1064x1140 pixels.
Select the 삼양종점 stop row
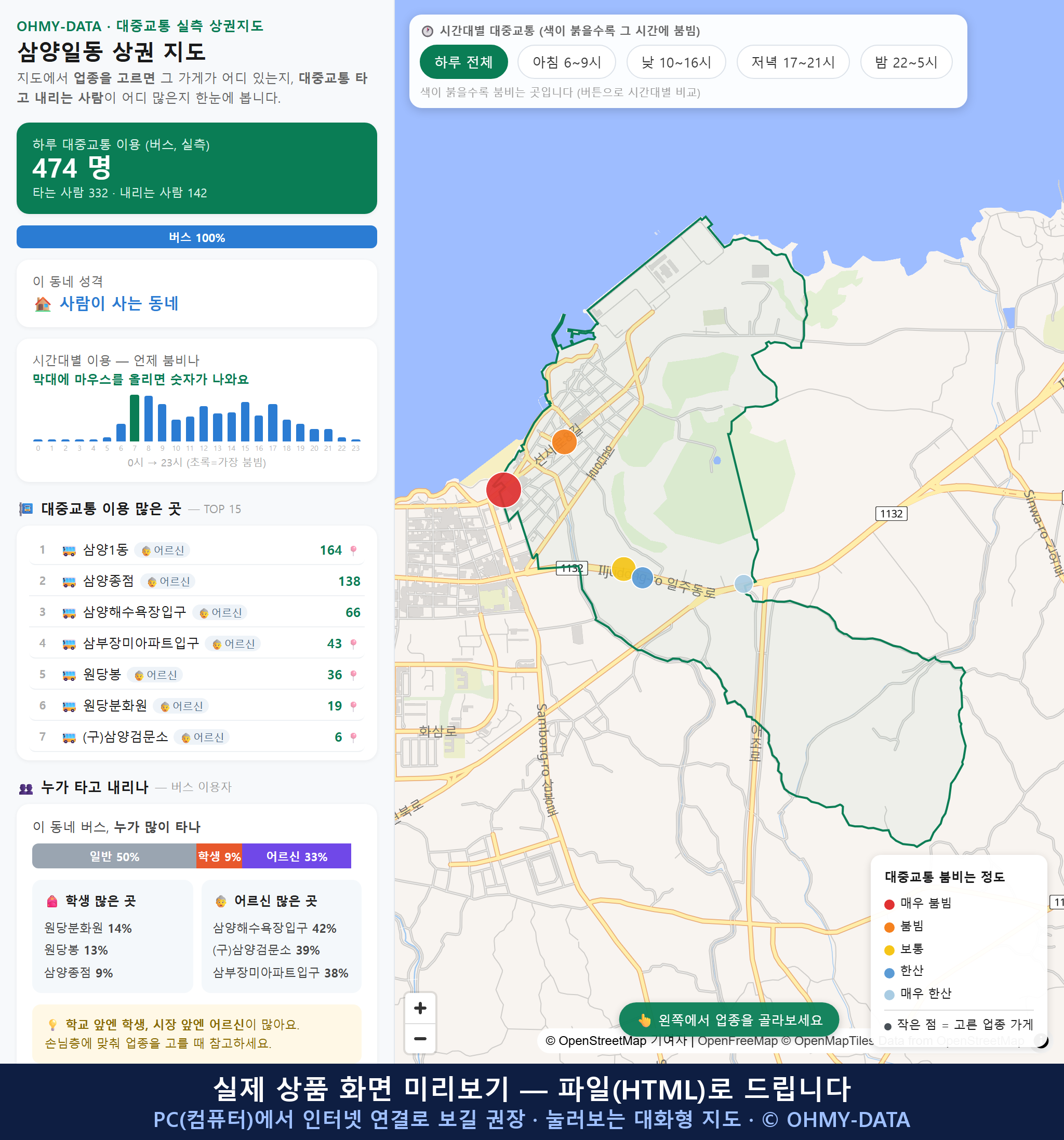pyautogui.click(x=197, y=582)
